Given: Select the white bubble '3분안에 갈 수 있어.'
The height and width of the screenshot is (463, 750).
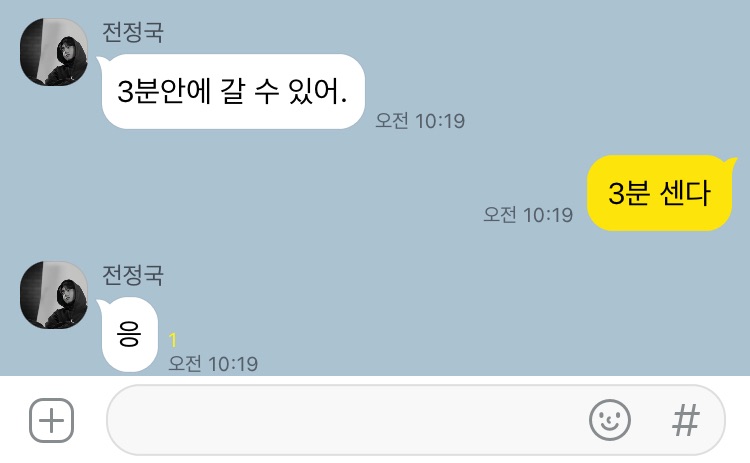Looking at the screenshot, I should [x=233, y=91].
